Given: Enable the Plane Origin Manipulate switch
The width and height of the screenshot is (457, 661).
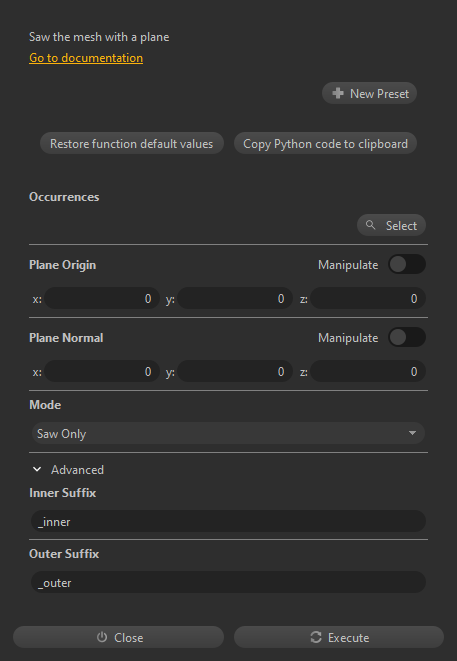Looking at the screenshot, I should 407,264.
